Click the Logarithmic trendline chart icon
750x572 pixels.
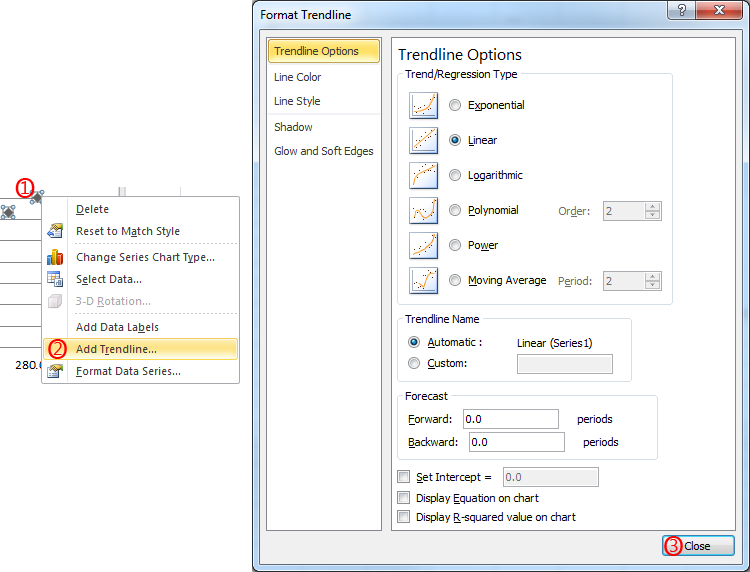click(x=423, y=175)
